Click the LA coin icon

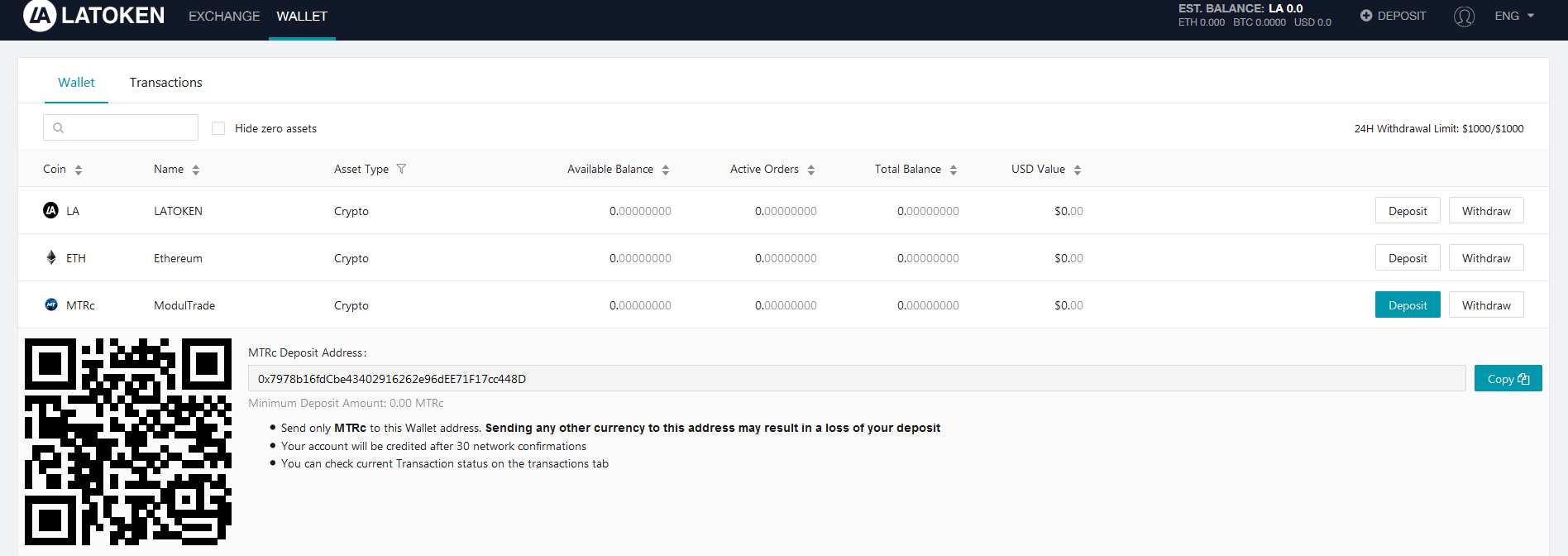(50, 210)
